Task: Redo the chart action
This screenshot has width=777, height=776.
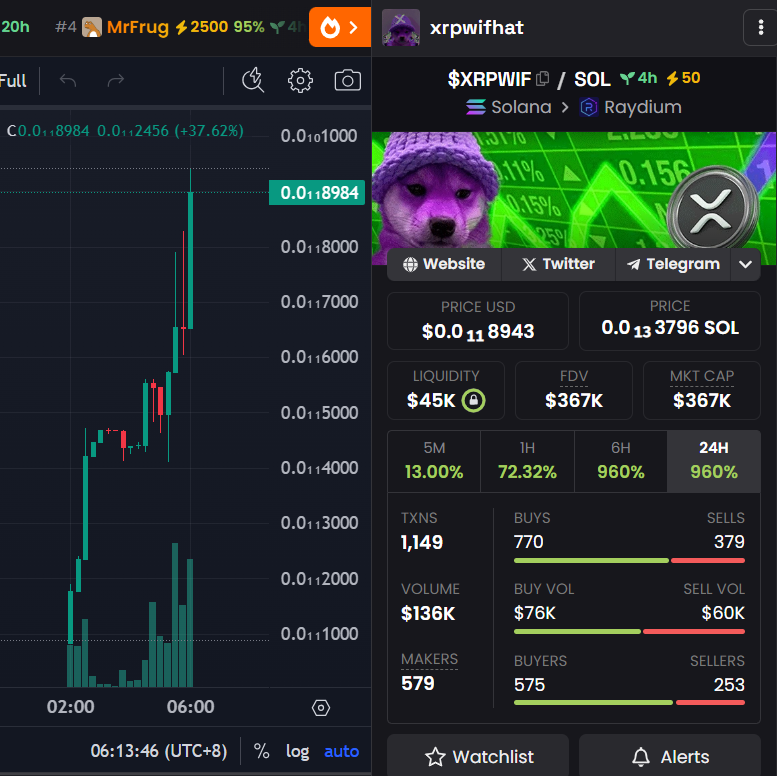Action: (115, 80)
